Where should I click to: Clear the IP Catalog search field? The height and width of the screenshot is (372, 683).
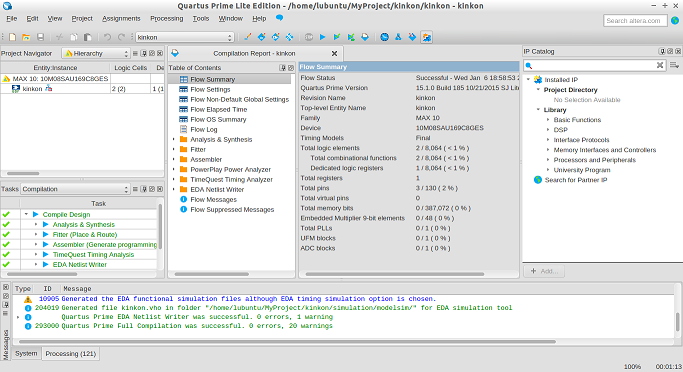[x=660, y=65]
